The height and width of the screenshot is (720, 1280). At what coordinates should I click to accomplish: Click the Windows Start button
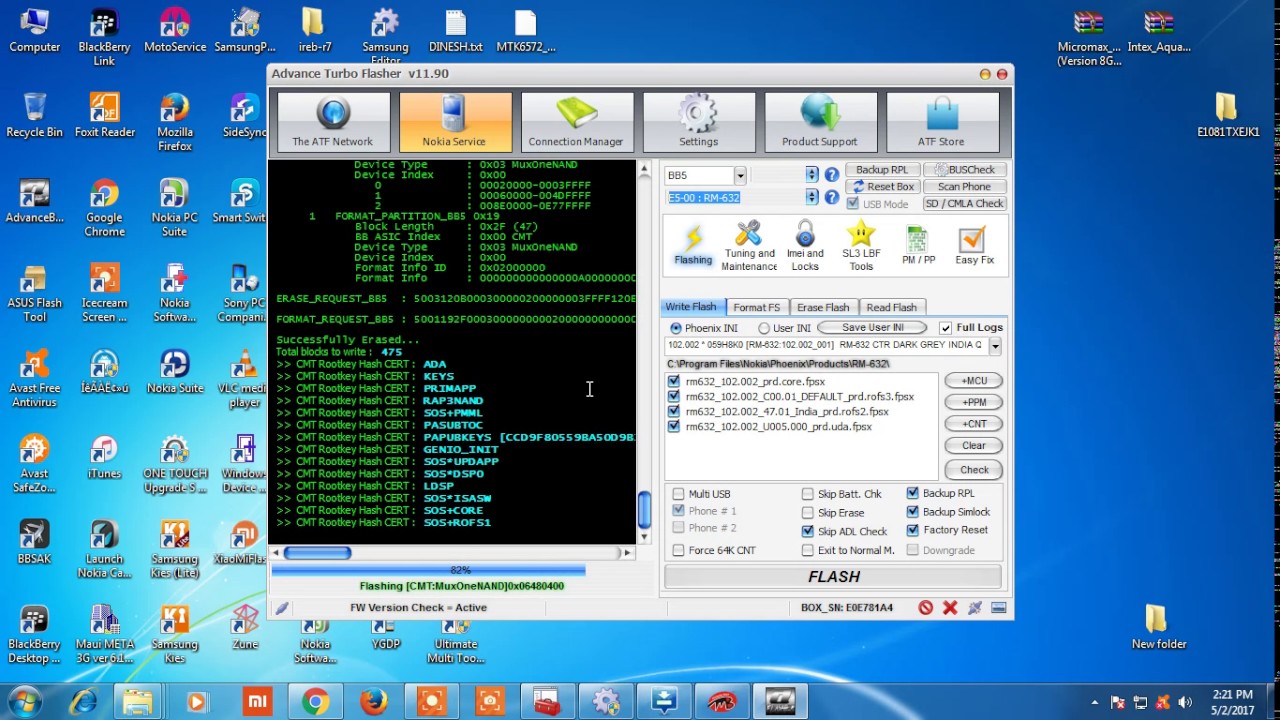coord(24,700)
